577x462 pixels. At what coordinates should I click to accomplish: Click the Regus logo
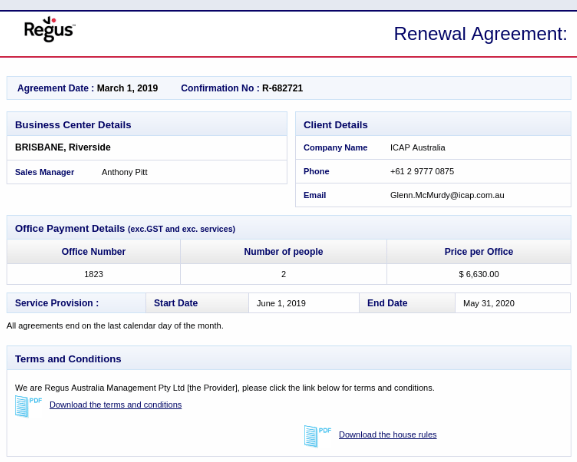50,29
